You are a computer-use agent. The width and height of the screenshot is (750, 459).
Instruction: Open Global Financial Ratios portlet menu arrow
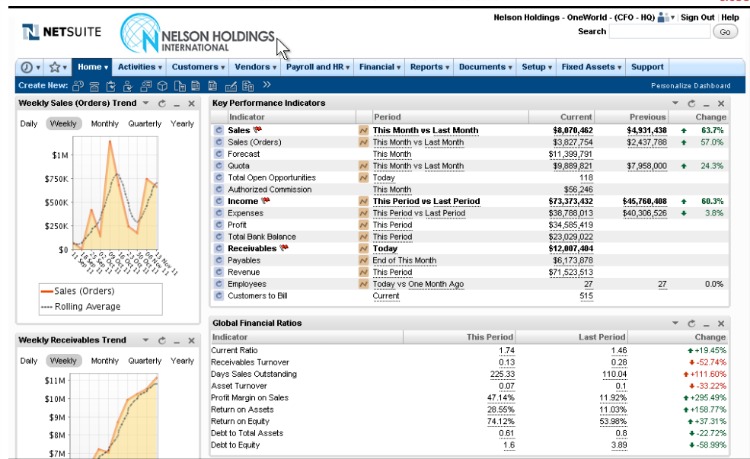[675, 323]
